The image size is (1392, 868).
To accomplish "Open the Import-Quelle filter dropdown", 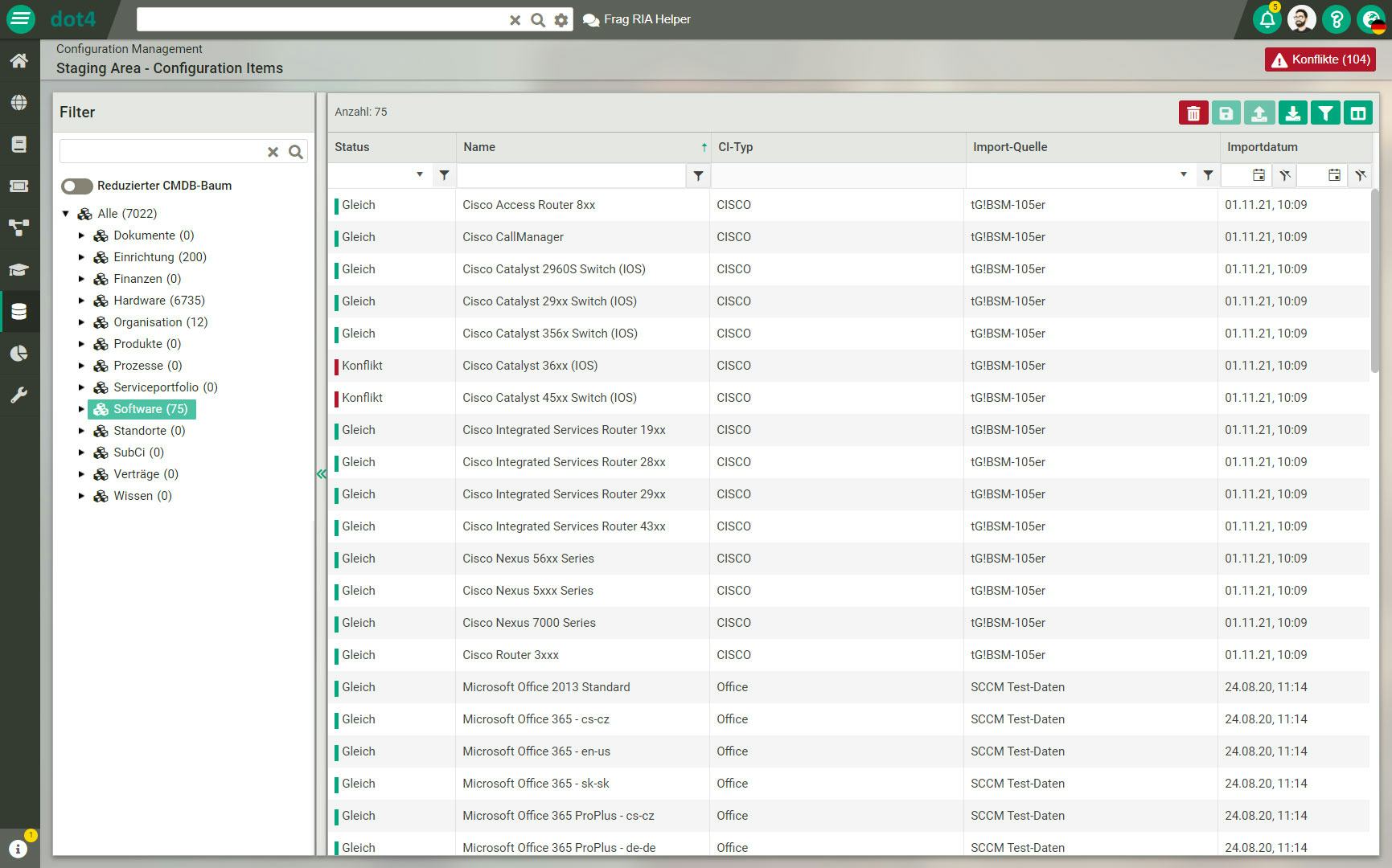I will point(1183,175).
